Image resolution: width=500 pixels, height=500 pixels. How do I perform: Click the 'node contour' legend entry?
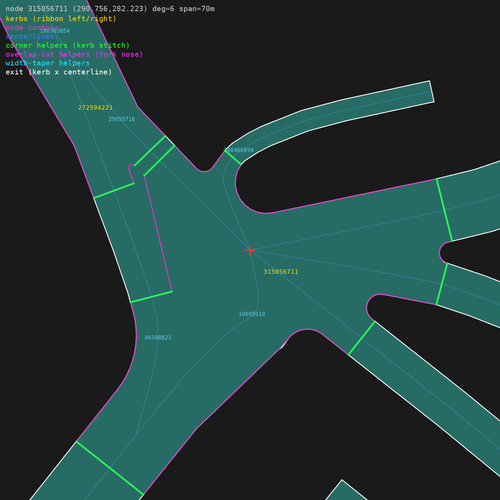pyautogui.click(x=32, y=28)
